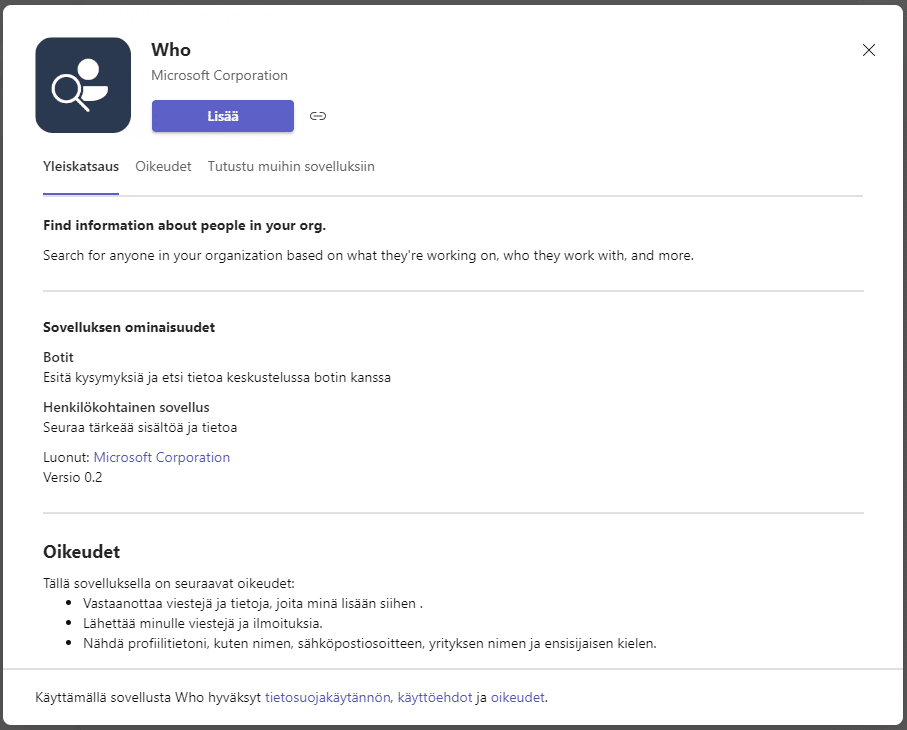Select the Sovelluksen ominaisuudet heading

pyautogui.click(x=129, y=327)
